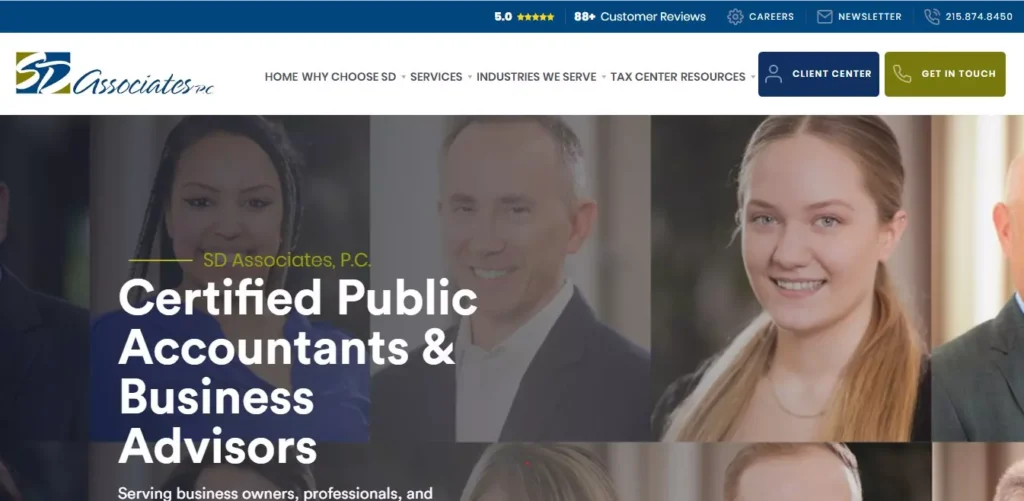Open the Careers link in top bar

point(771,17)
